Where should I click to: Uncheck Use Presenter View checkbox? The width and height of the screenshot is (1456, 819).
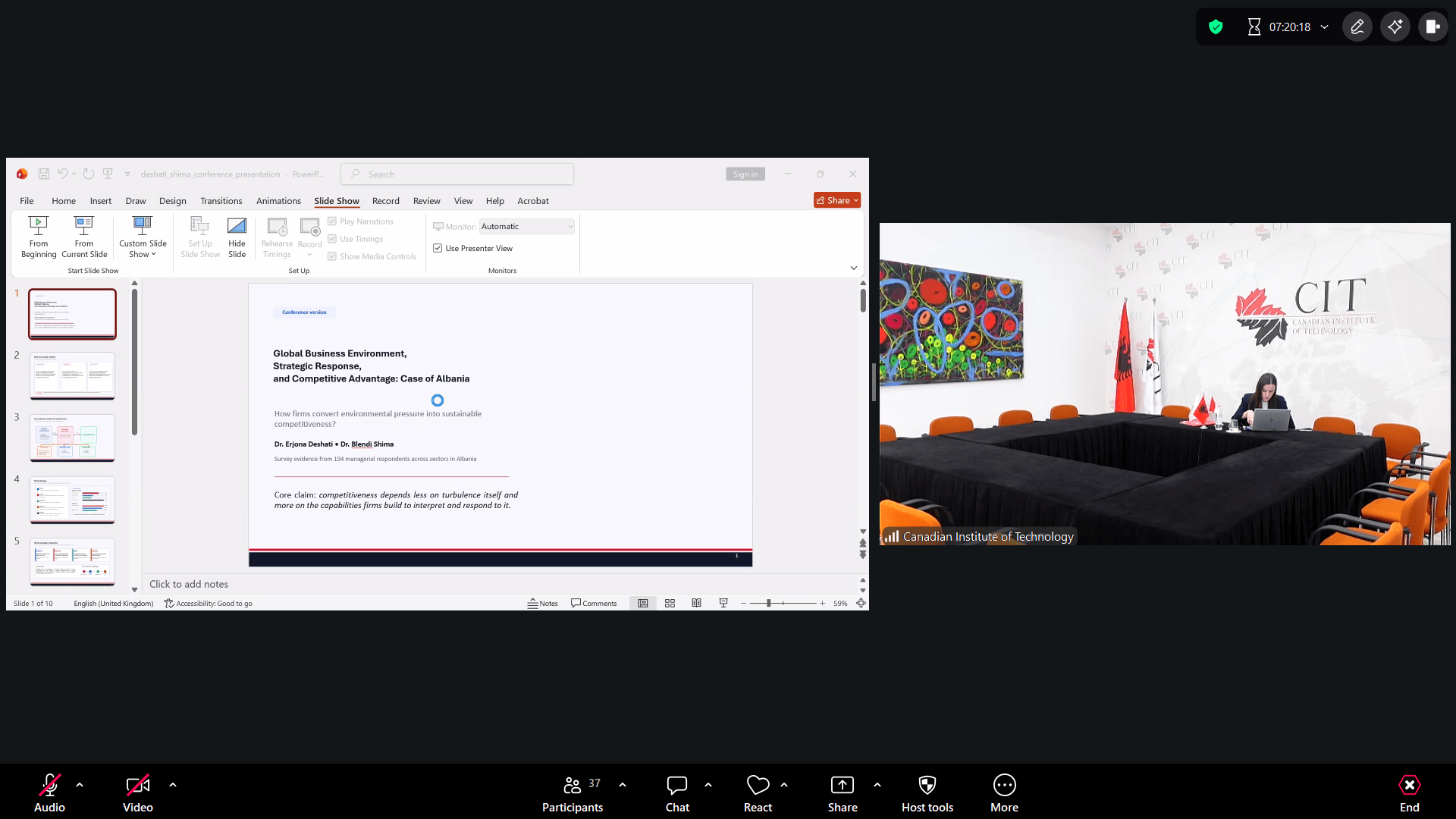[438, 249]
